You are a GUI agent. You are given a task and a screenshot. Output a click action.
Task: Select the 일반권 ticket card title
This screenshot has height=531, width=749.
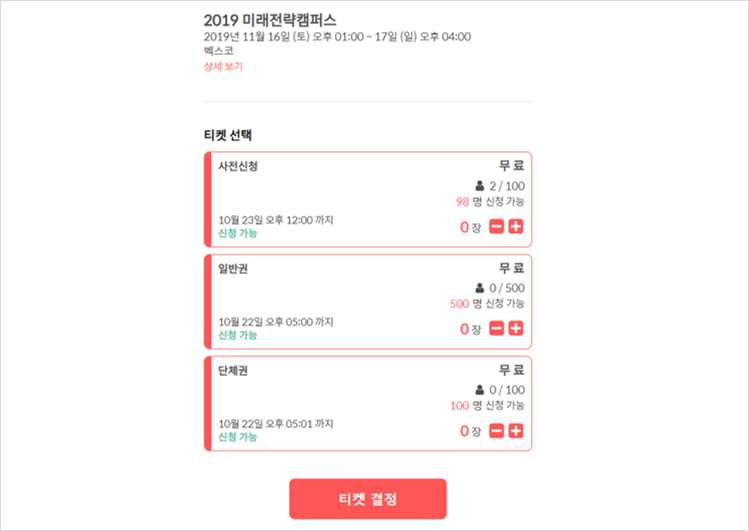coord(233,268)
